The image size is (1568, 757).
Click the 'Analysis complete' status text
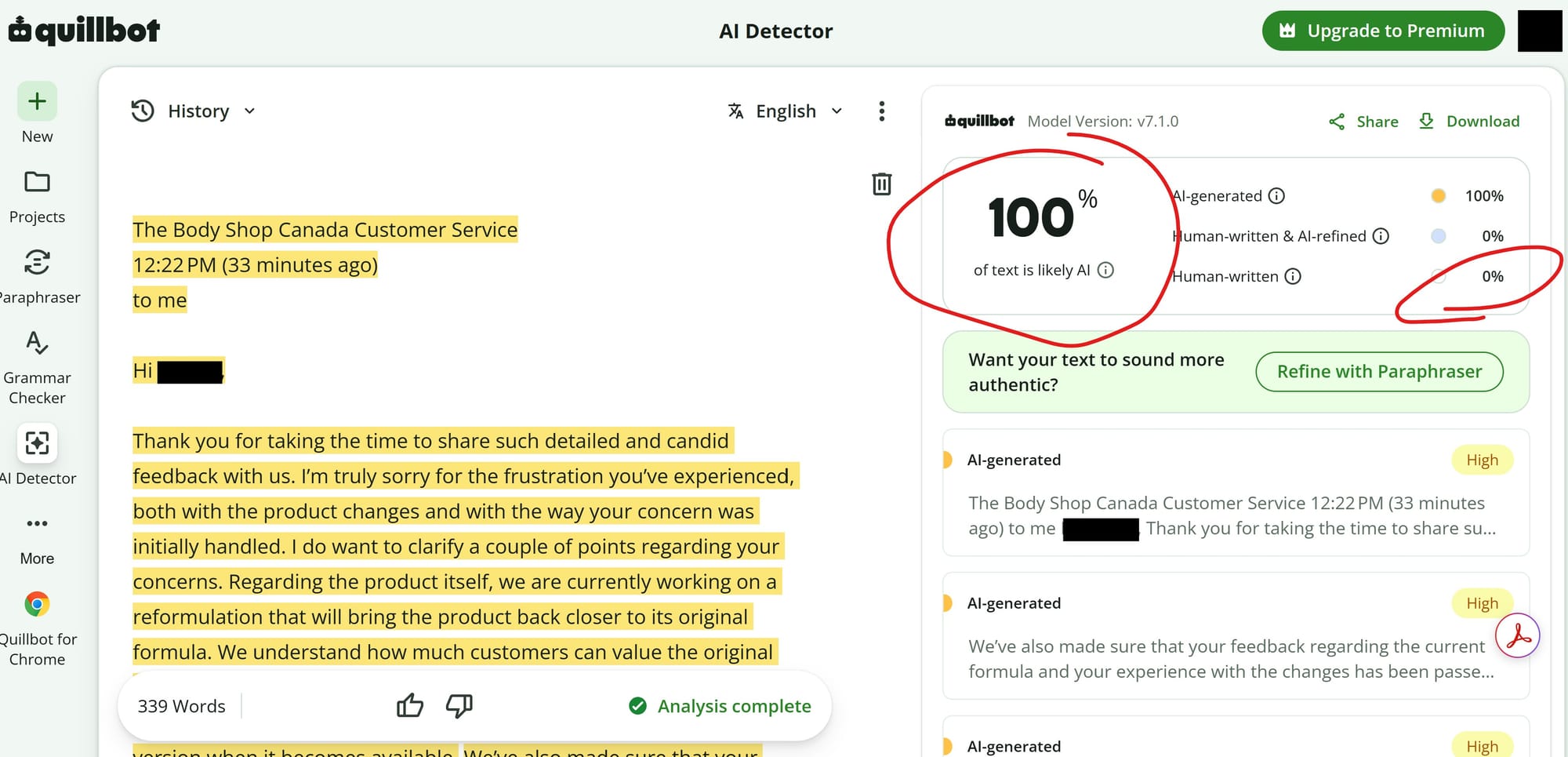(x=734, y=706)
